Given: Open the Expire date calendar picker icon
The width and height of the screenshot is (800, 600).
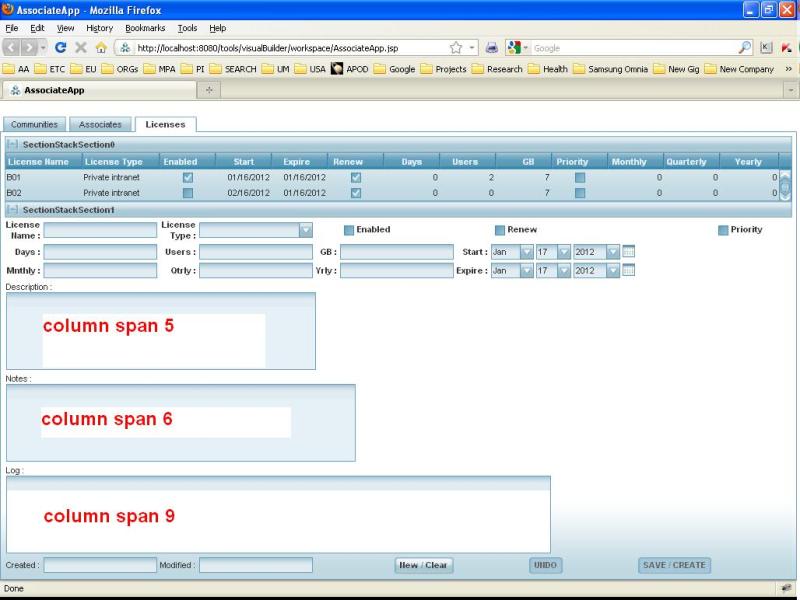Looking at the screenshot, I should pos(628,270).
